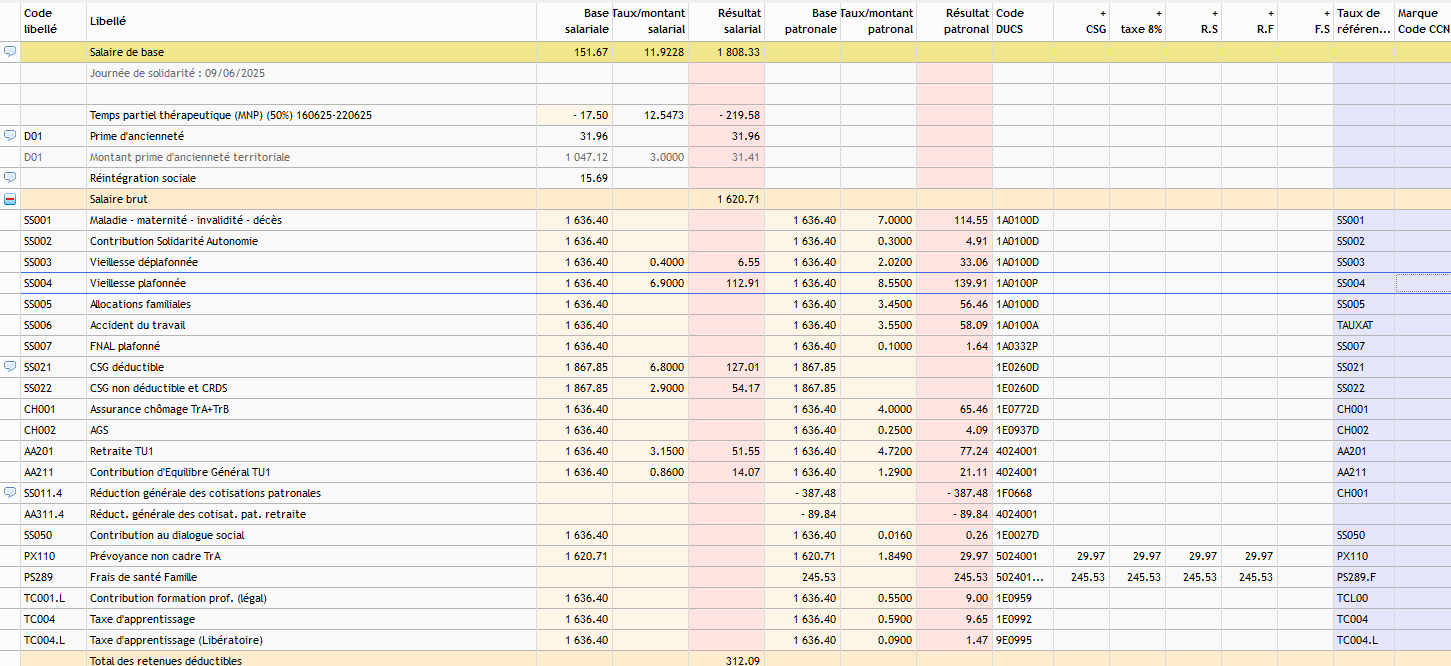Select the Code libellé column header

point(53,21)
